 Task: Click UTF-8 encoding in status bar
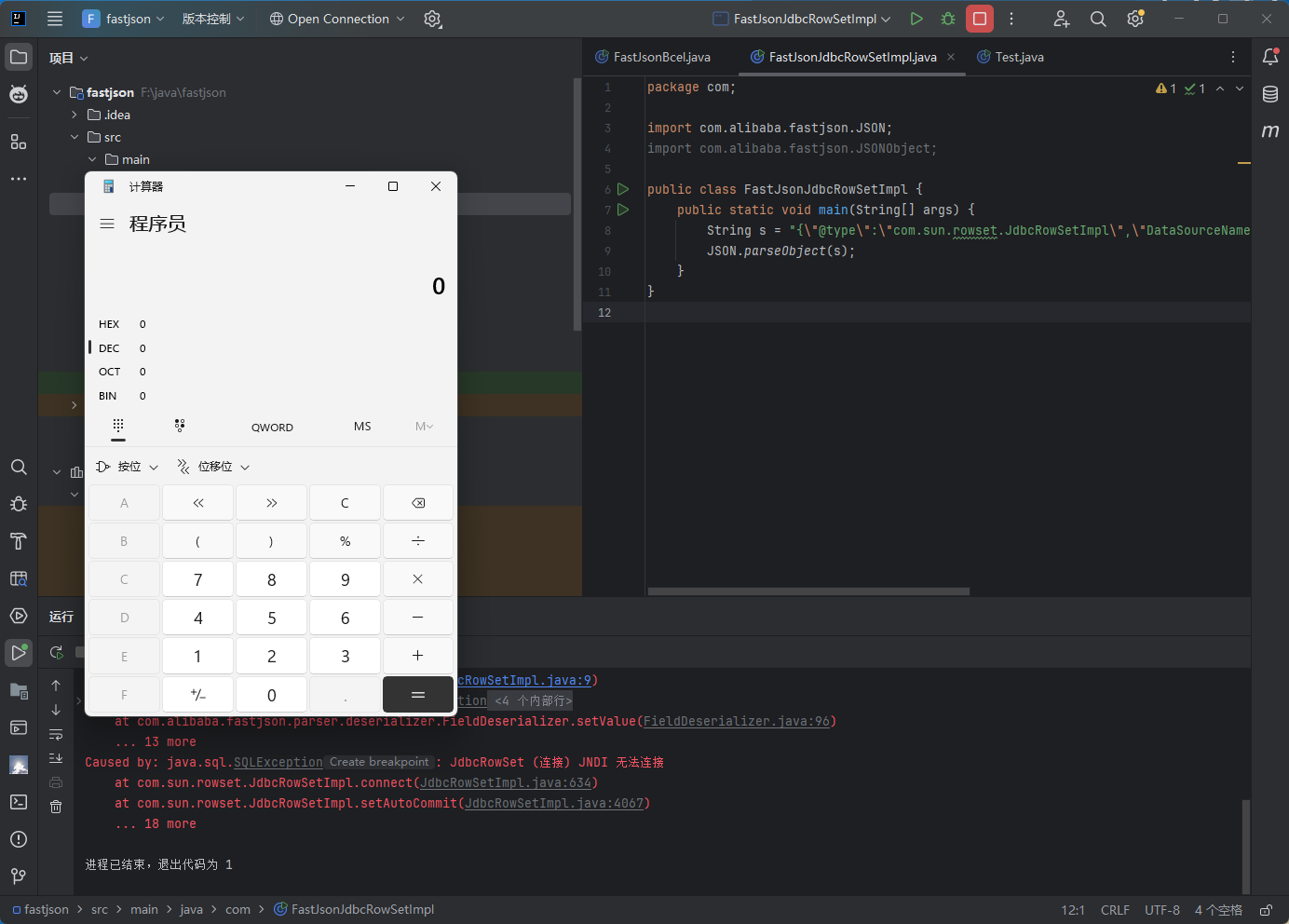tap(1162, 910)
